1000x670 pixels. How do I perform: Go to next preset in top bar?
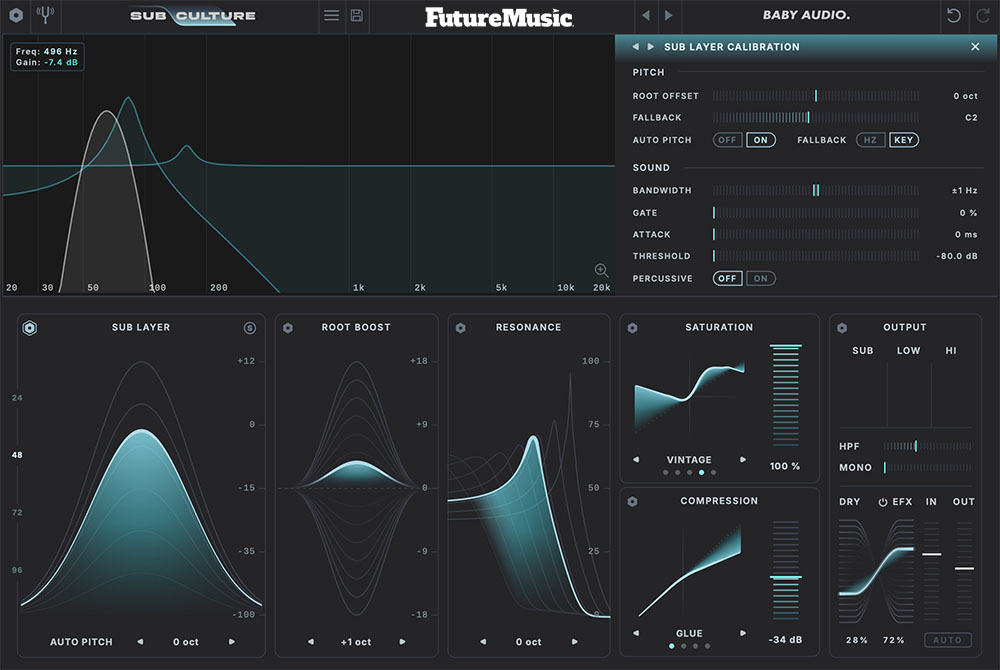(x=668, y=15)
